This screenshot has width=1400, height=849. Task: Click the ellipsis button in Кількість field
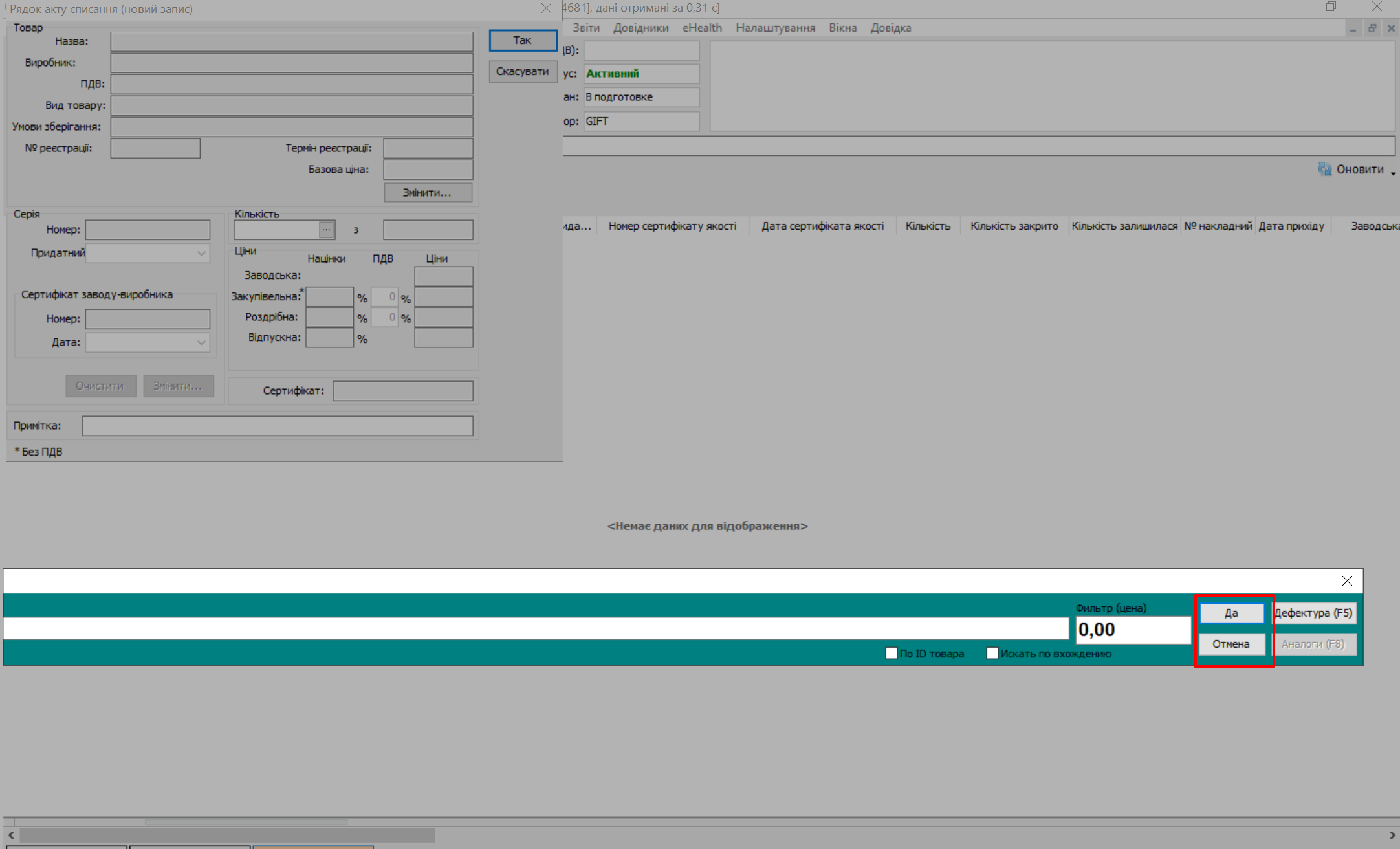tap(327, 230)
